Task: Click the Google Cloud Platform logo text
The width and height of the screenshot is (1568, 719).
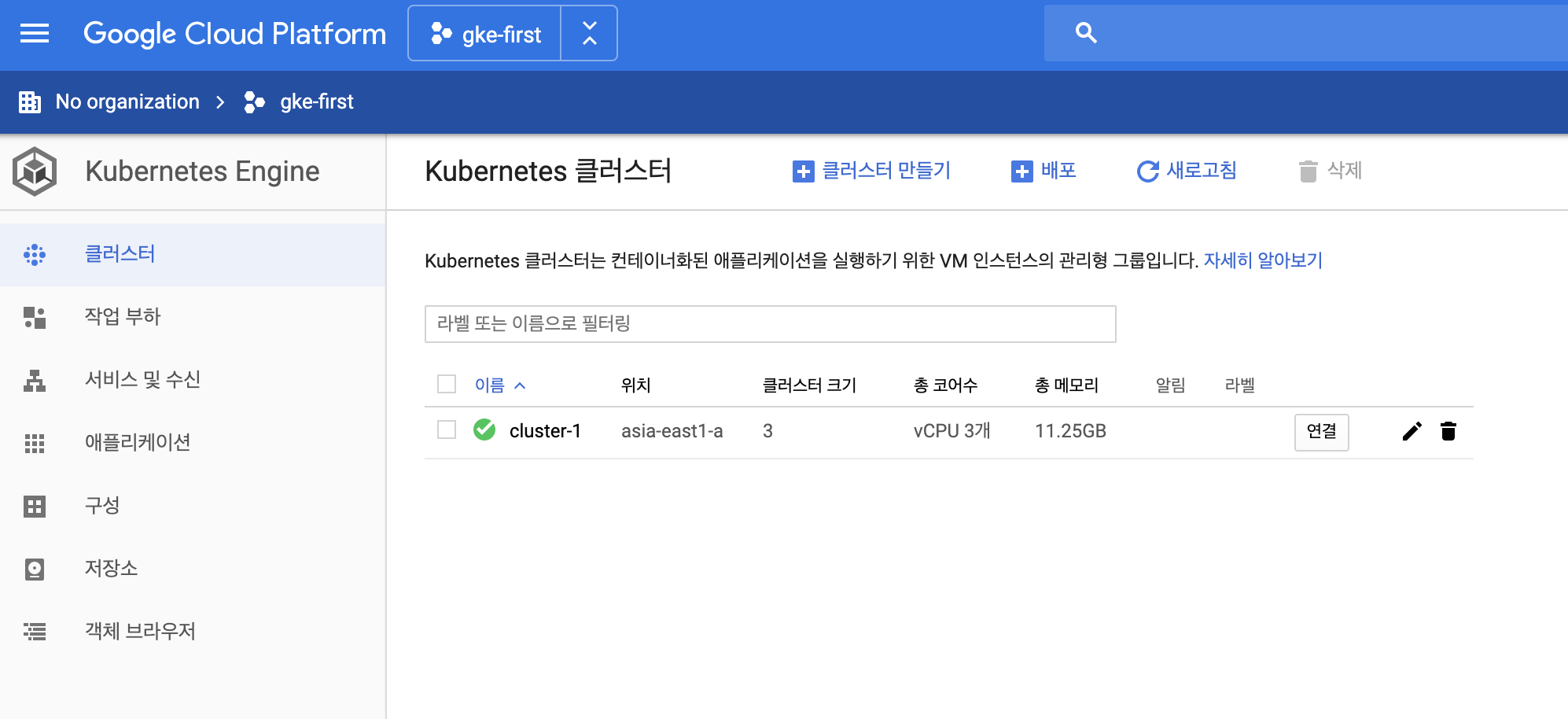Action: [234, 34]
